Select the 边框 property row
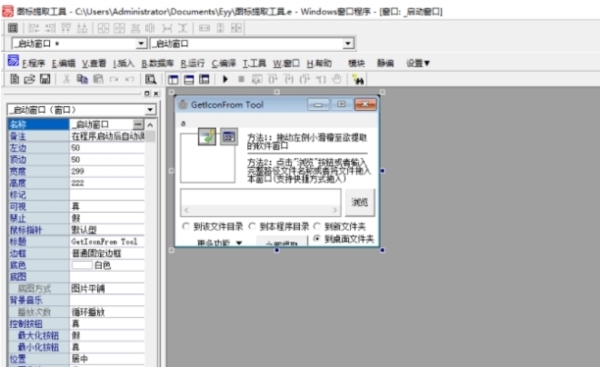 pos(77,253)
